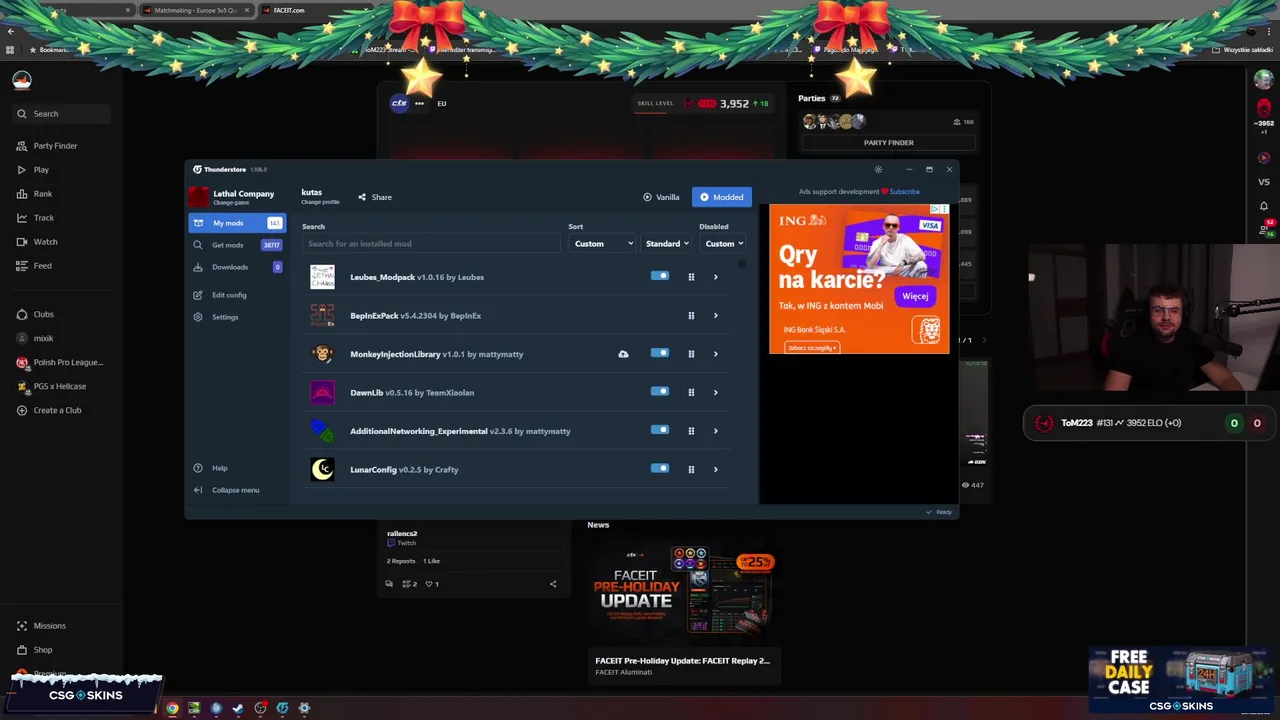Image resolution: width=1280 pixels, height=720 pixels.
Task: Open Thunderstore app from the taskbar
Action: pos(282,708)
